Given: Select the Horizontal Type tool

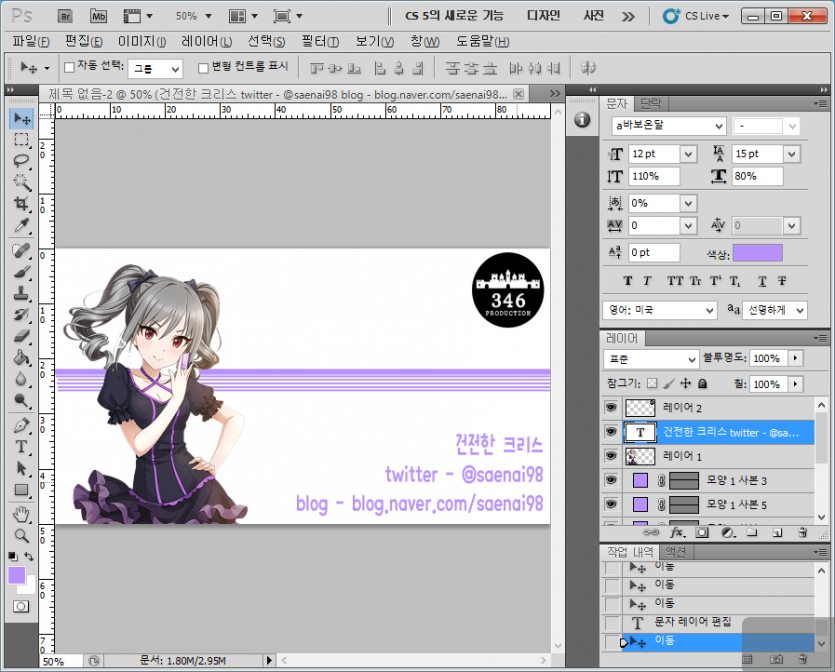Looking at the screenshot, I should 21,447.
